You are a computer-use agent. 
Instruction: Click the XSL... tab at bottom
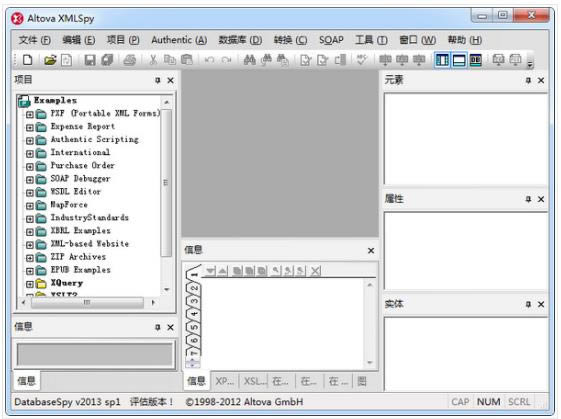[x=255, y=381]
